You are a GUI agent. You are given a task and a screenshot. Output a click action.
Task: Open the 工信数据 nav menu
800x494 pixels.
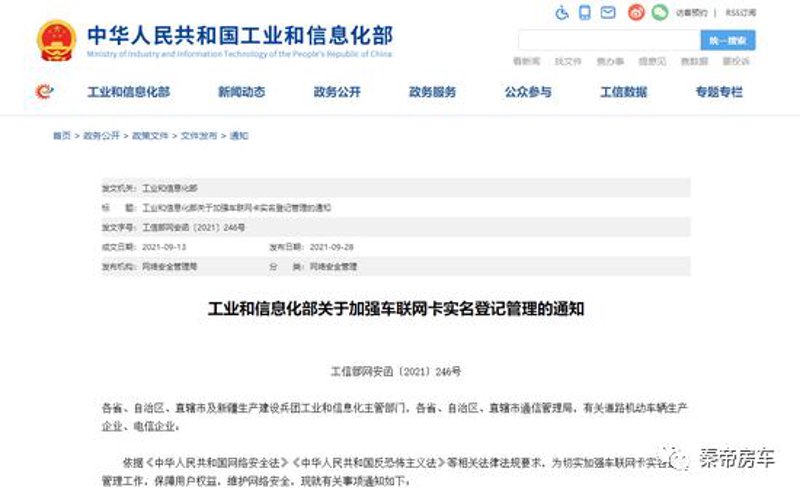(623, 92)
